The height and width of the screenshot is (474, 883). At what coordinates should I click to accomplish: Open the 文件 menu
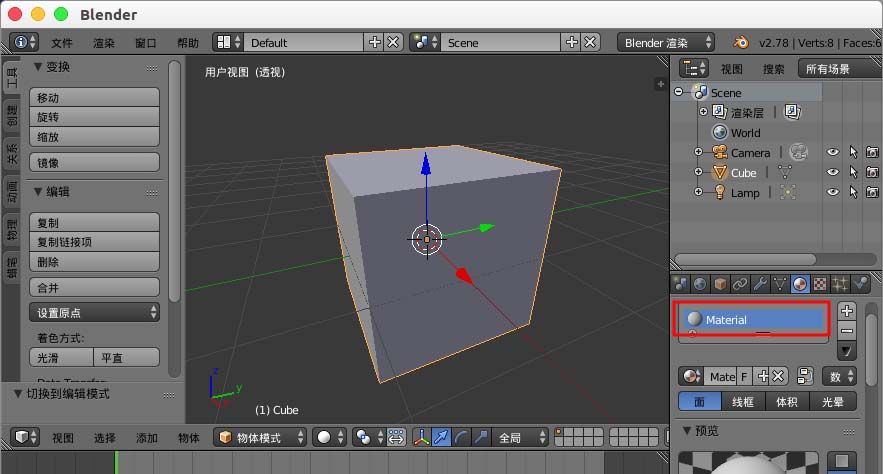pyautogui.click(x=62, y=43)
